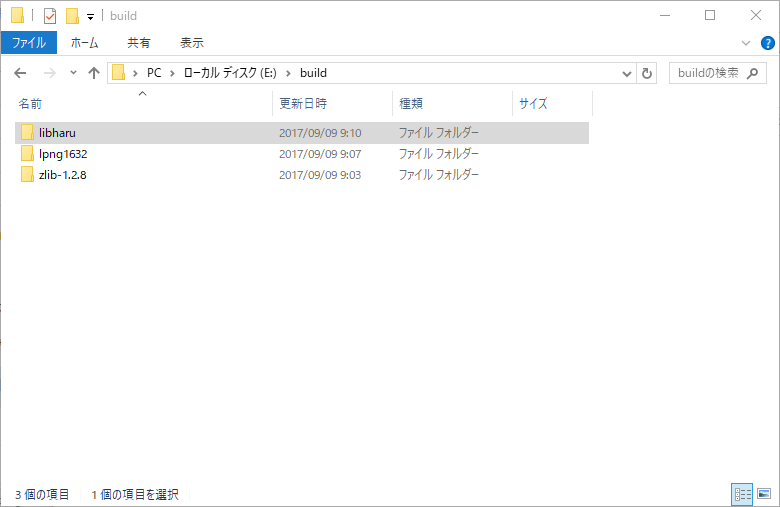Click ファイル フォルダー type in lpng1632 row
The height and width of the screenshot is (507, 780).
(x=439, y=154)
